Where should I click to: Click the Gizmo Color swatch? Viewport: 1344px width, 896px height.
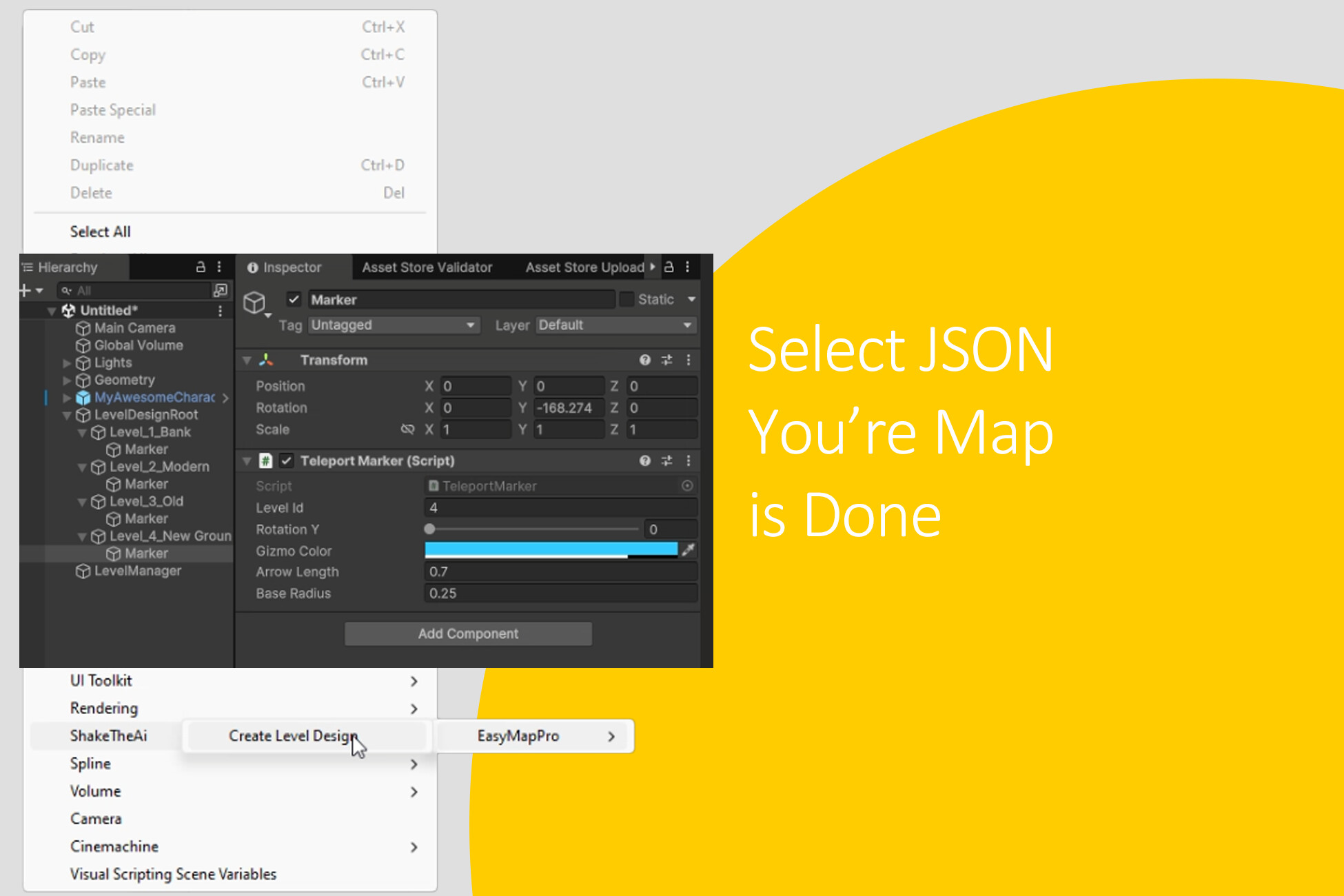pyautogui.click(x=551, y=550)
